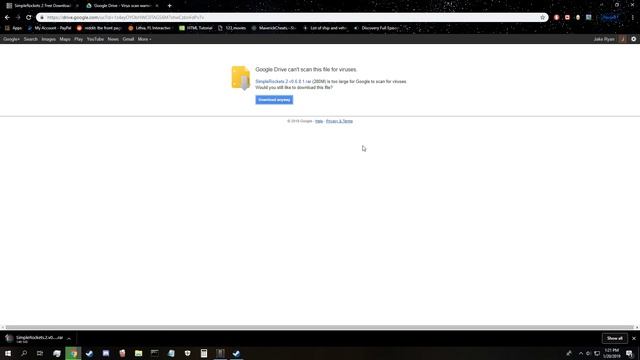This screenshot has width=640, height=360.
Task: Open Google+ in the Google bar
Action: 11,39
